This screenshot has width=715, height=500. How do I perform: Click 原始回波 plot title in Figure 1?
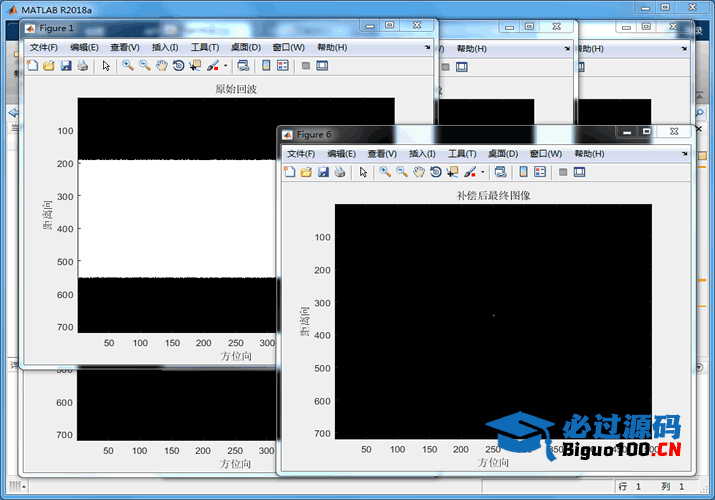pyautogui.click(x=236, y=89)
